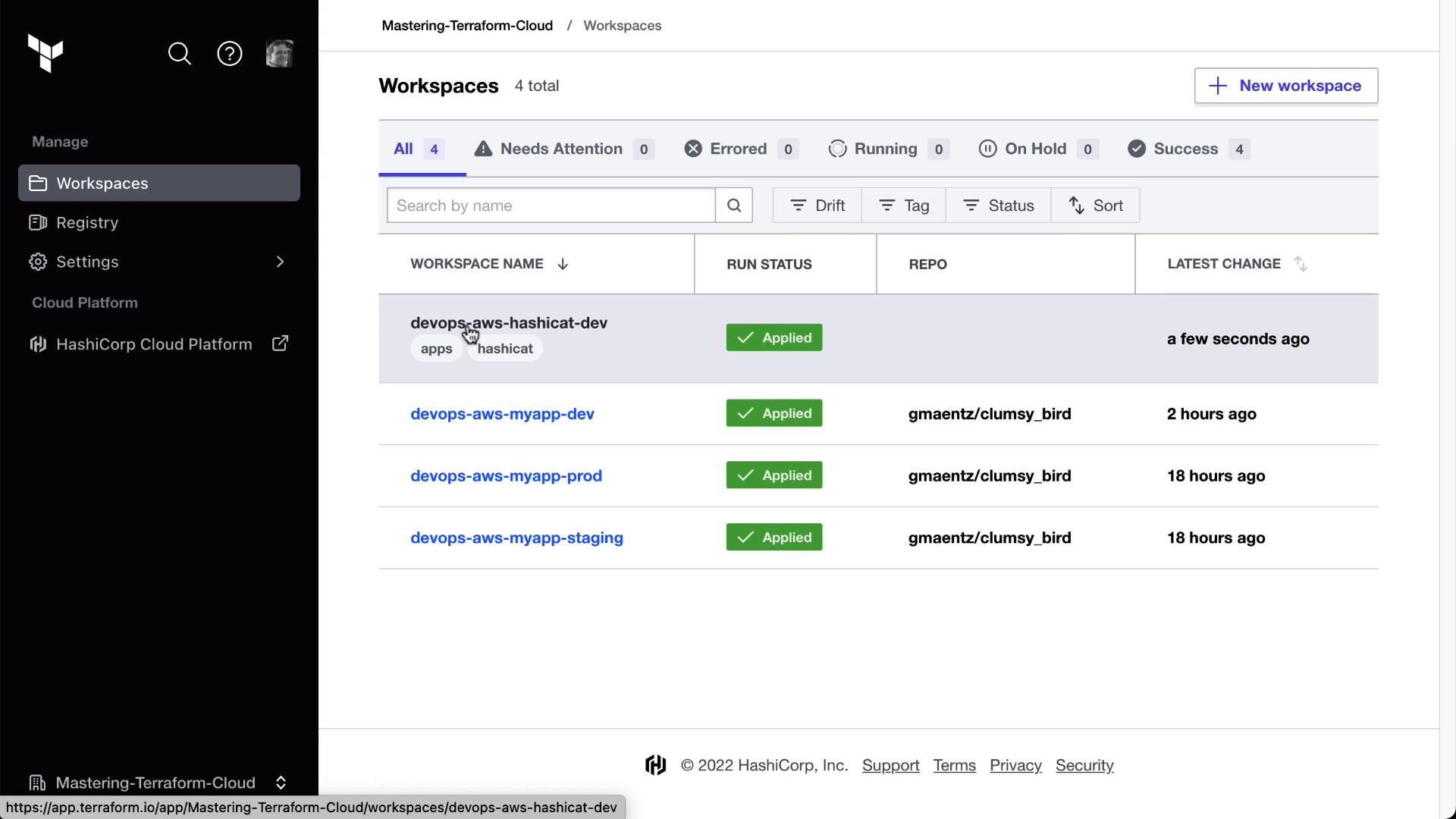Image resolution: width=1456 pixels, height=819 pixels.
Task: Open the Security footer link
Action: (1084, 765)
